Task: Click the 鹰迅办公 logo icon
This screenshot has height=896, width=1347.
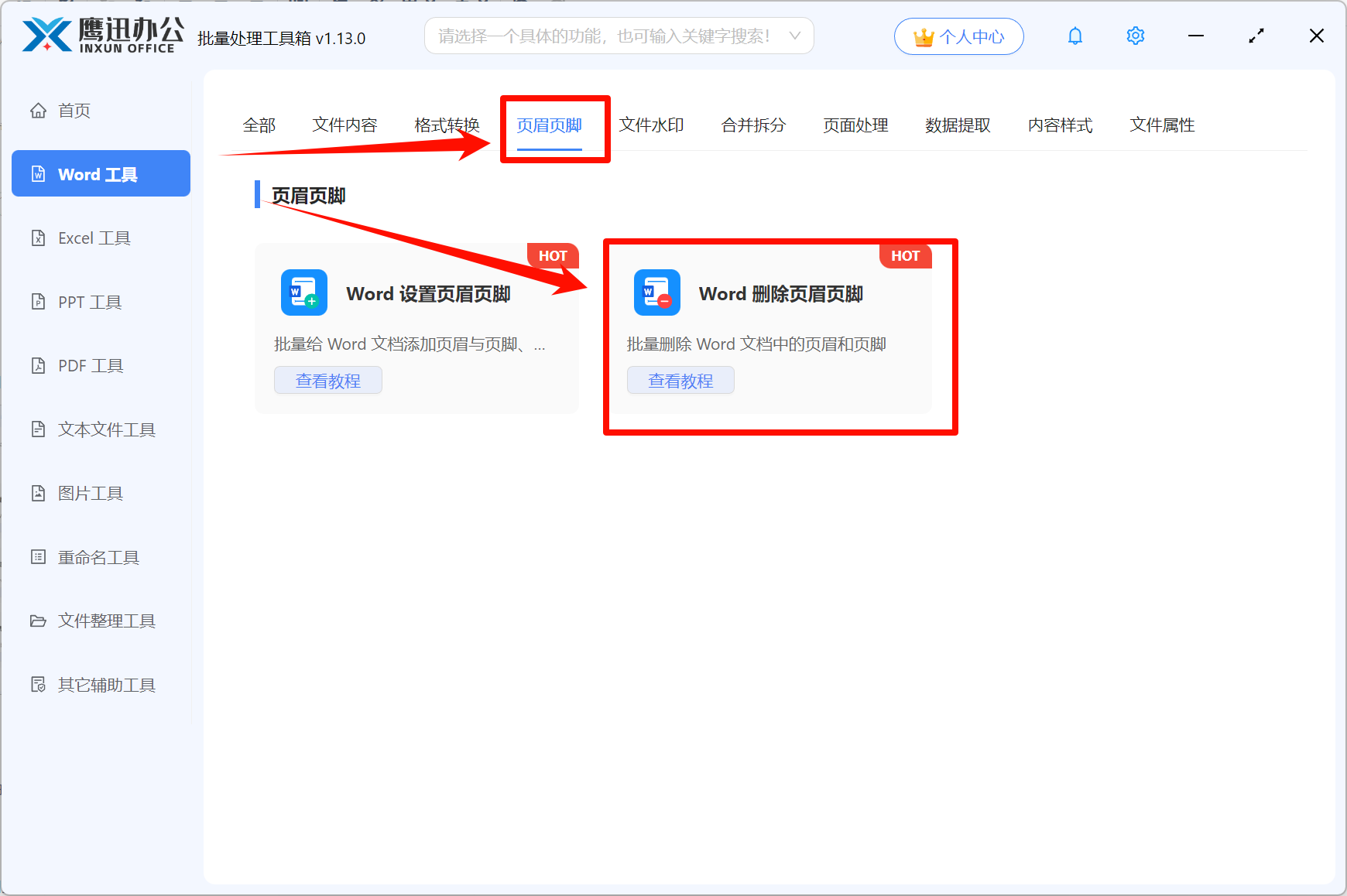Action: click(x=47, y=36)
